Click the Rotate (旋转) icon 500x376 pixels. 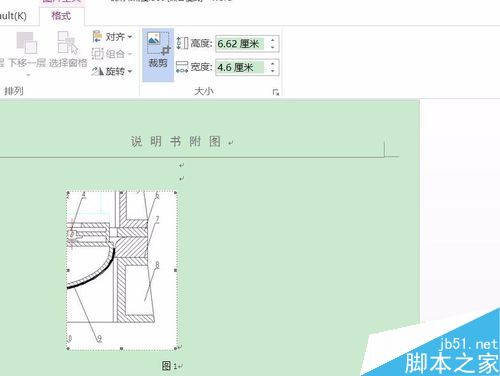point(97,71)
